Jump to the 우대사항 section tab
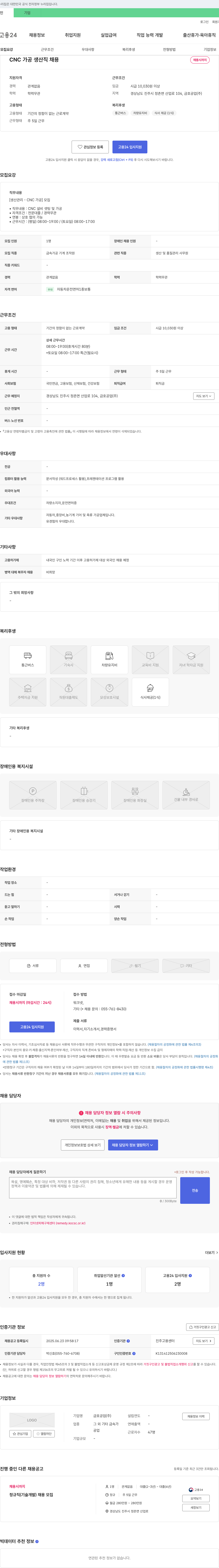 88,49
